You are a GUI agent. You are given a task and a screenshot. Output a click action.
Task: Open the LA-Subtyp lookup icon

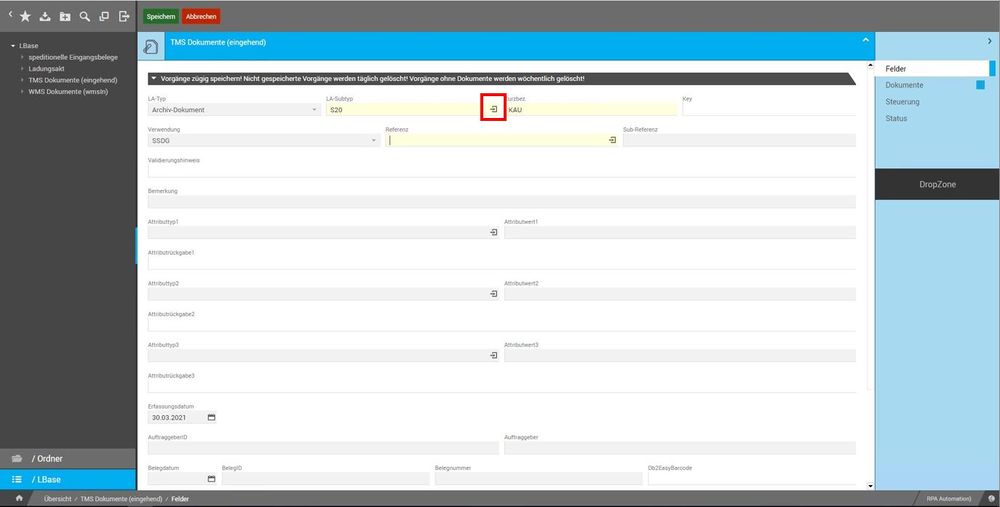493,110
